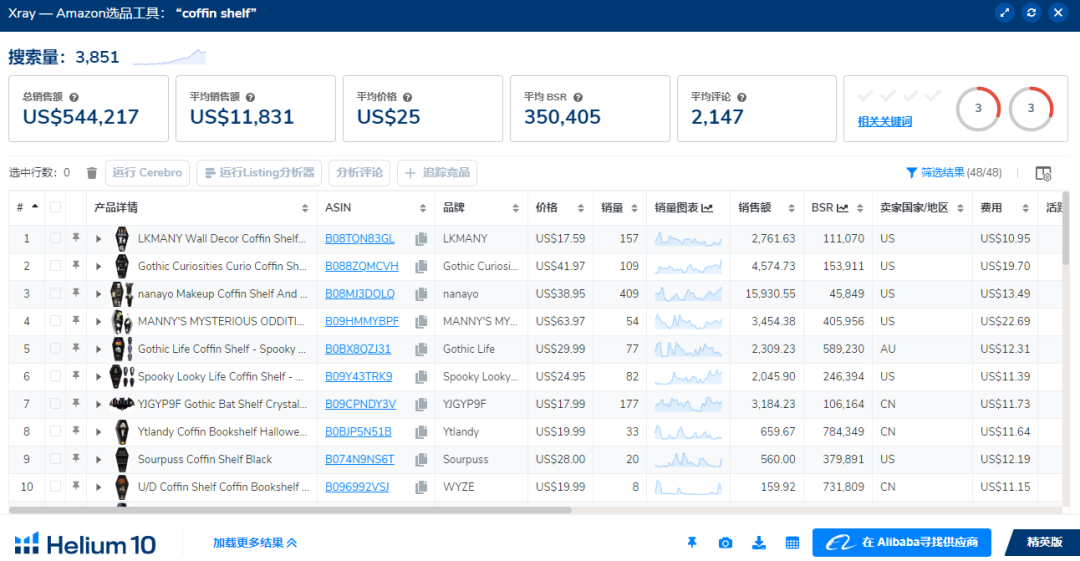Copy ASIN B09Y43TRK9
The image size is (1080, 561).
click(x=421, y=376)
